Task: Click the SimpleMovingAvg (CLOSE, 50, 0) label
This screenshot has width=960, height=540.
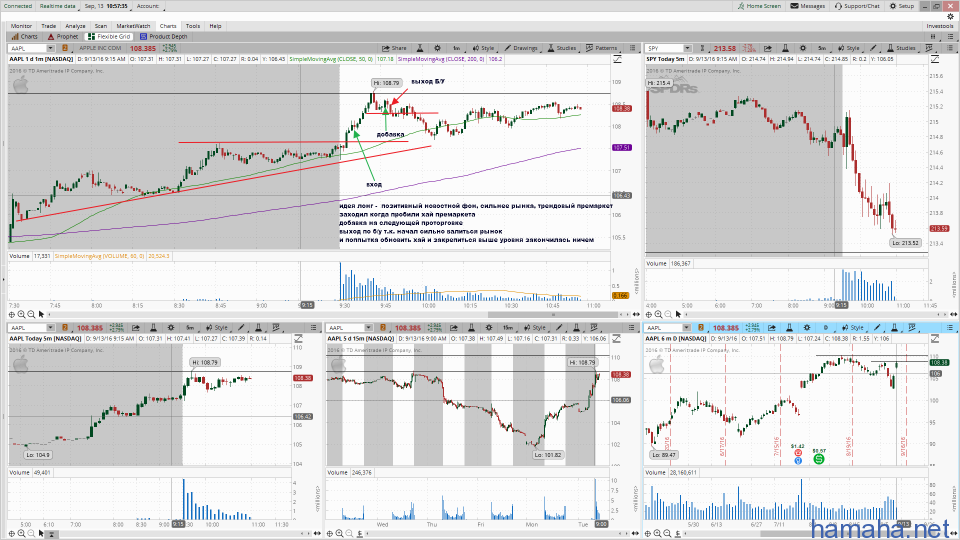Action: 331,59
